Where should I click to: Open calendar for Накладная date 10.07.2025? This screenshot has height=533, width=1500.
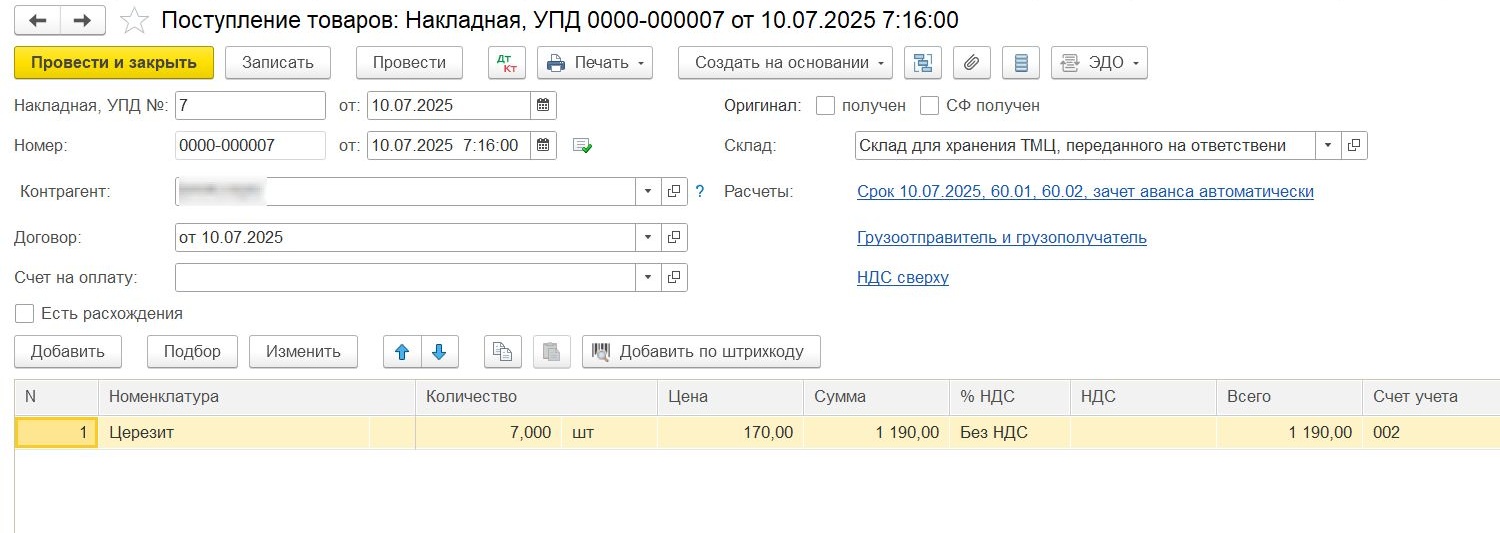coord(543,105)
